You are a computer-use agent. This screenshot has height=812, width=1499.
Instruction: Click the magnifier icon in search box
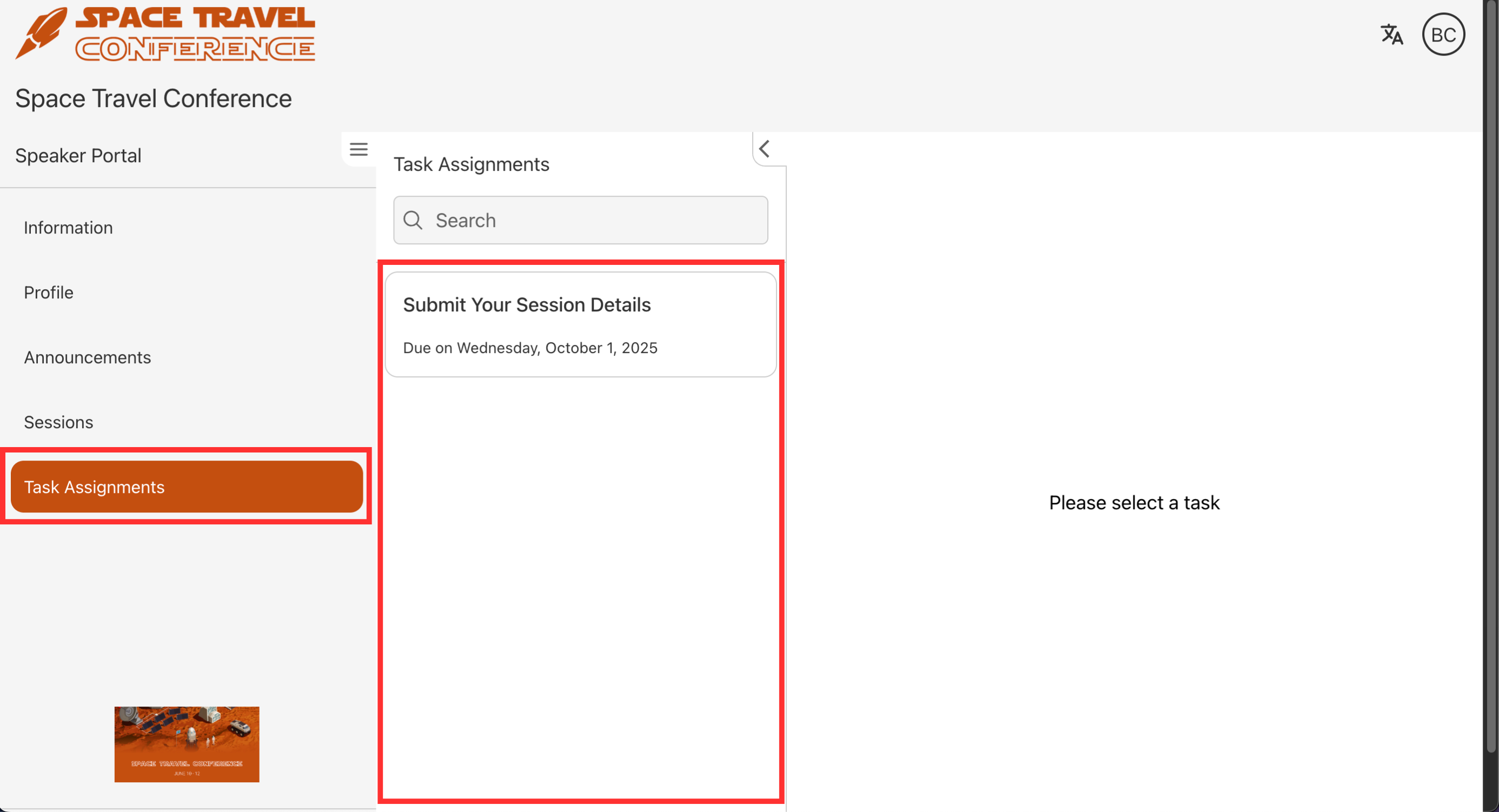click(413, 221)
